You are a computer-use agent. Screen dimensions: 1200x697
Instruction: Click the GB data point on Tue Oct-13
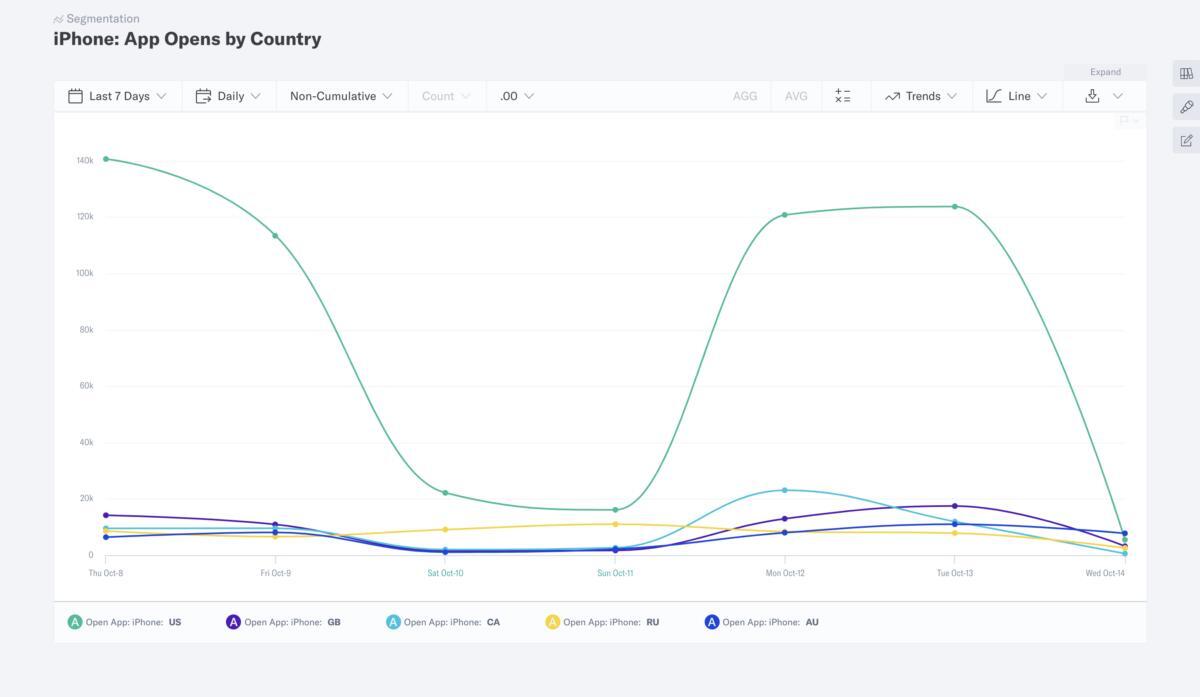point(955,506)
